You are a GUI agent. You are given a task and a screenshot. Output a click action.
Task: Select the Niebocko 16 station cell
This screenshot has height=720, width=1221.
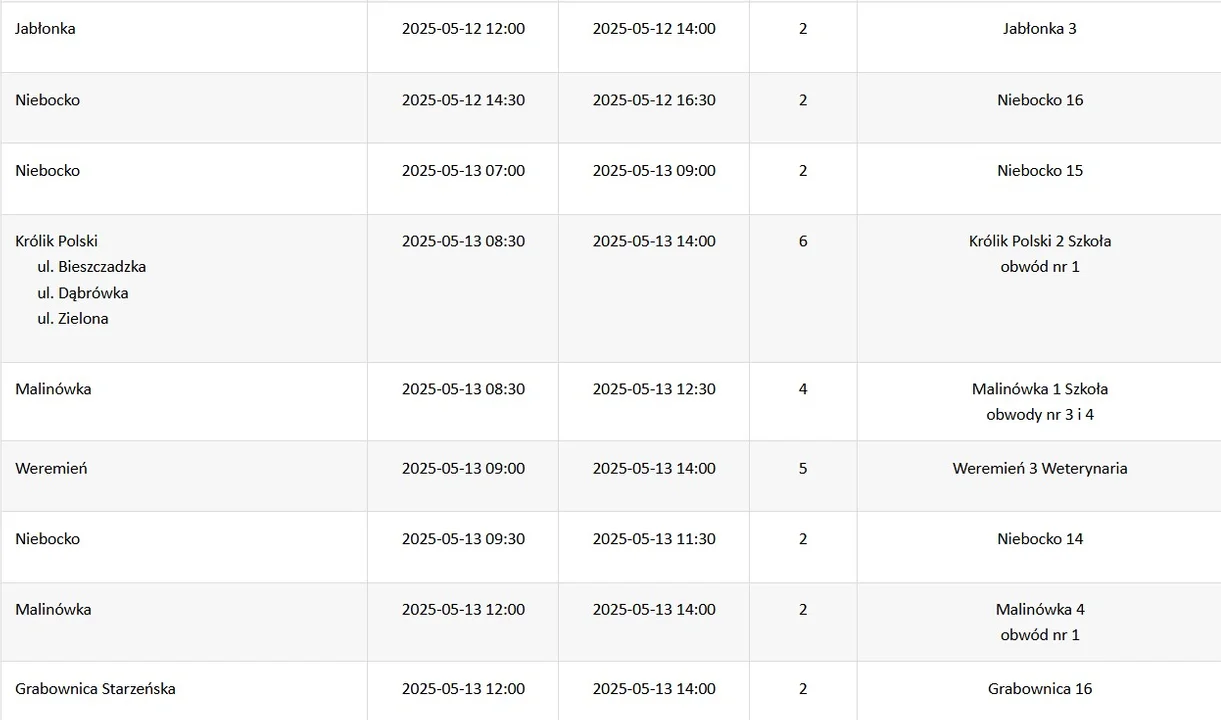1039,100
